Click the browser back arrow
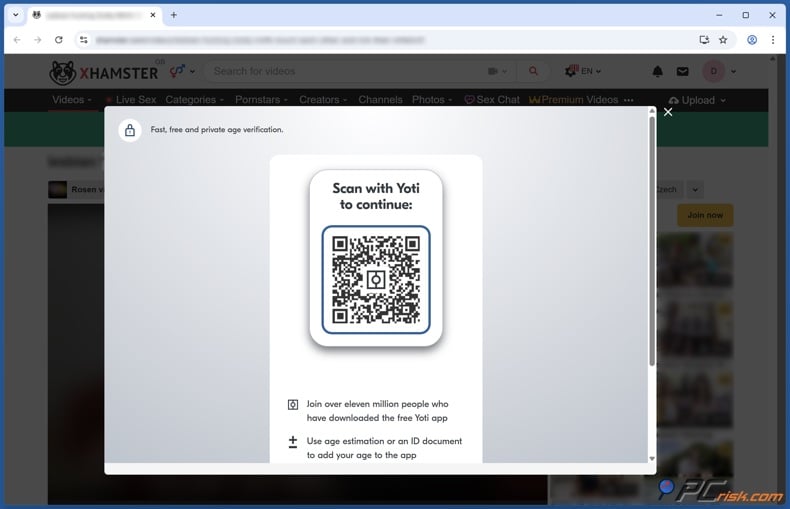This screenshot has height=509, width=790. pyautogui.click(x=17, y=40)
